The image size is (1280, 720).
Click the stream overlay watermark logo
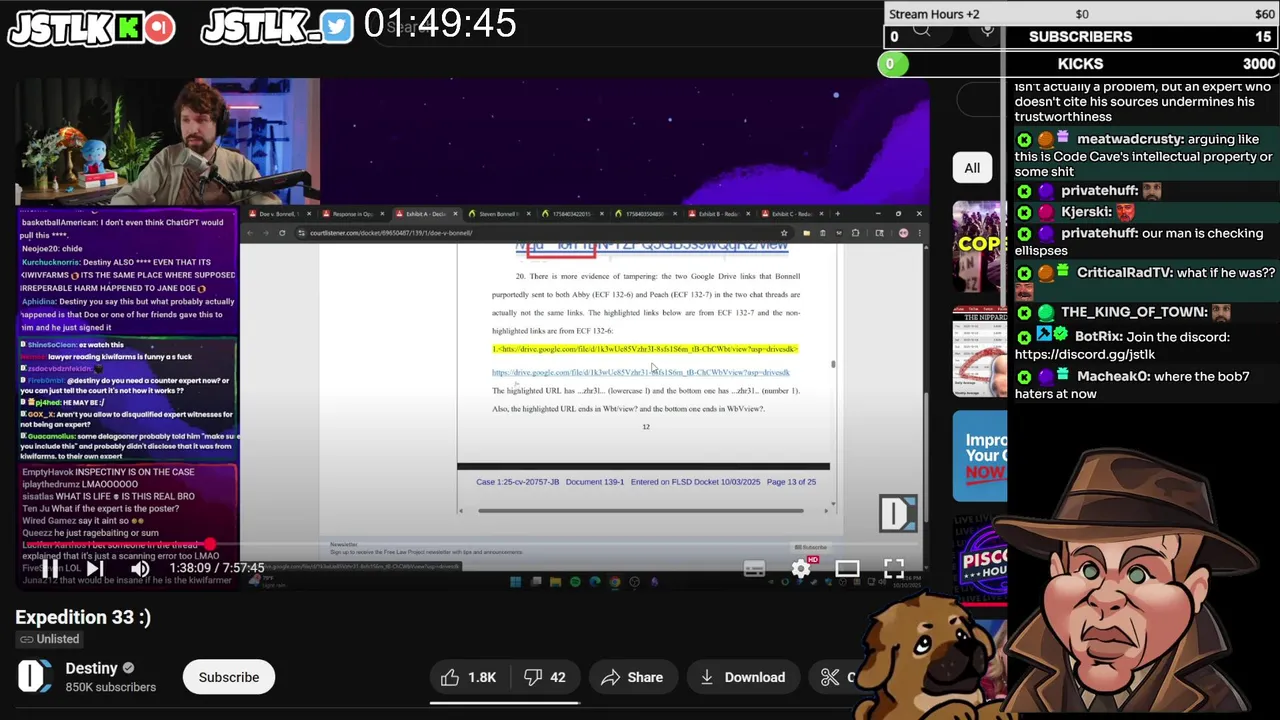(x=897, y=514)
